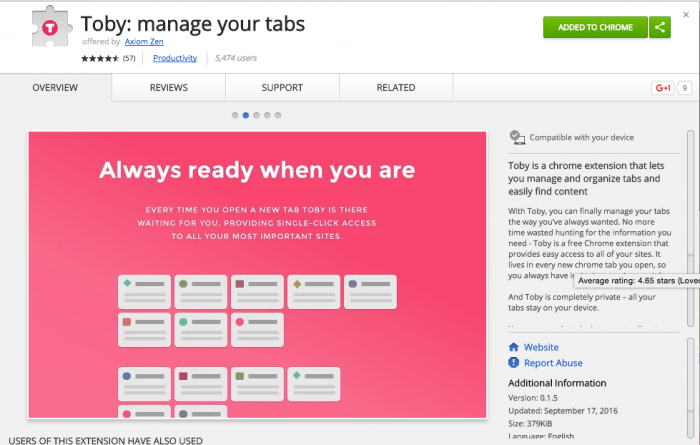
Task: Open the Website link
Action: (x=541, y=347)
